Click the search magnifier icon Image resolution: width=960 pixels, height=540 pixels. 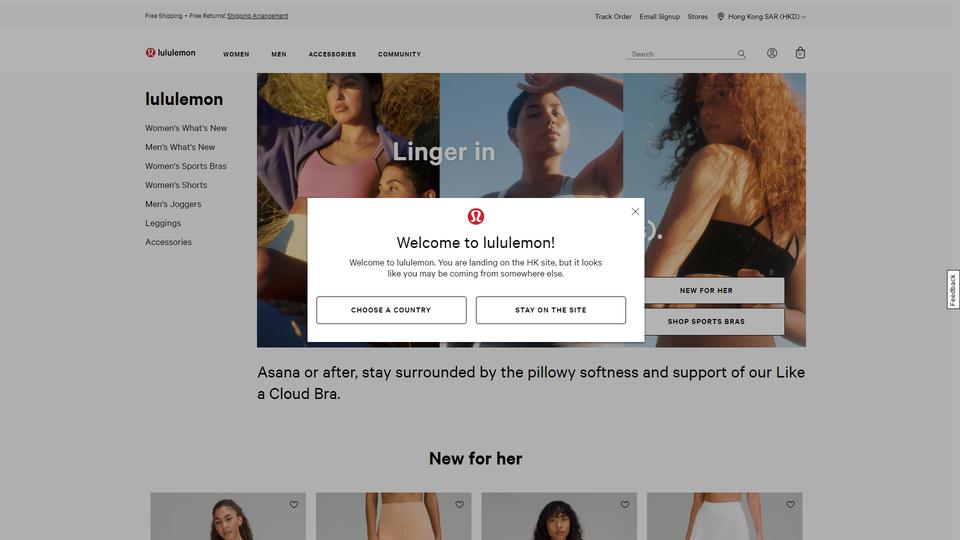[741, 54]
